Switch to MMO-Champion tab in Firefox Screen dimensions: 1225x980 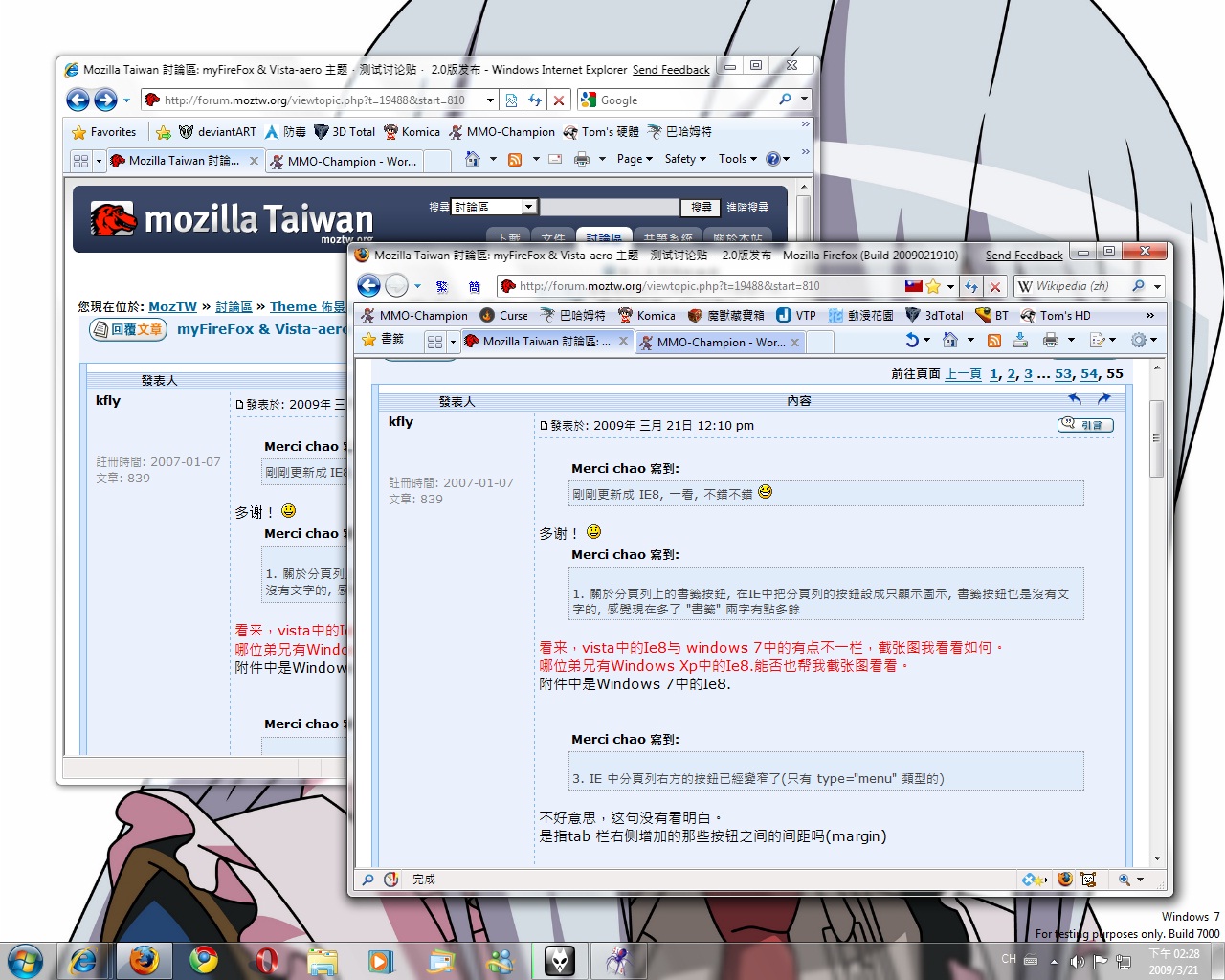721,342
